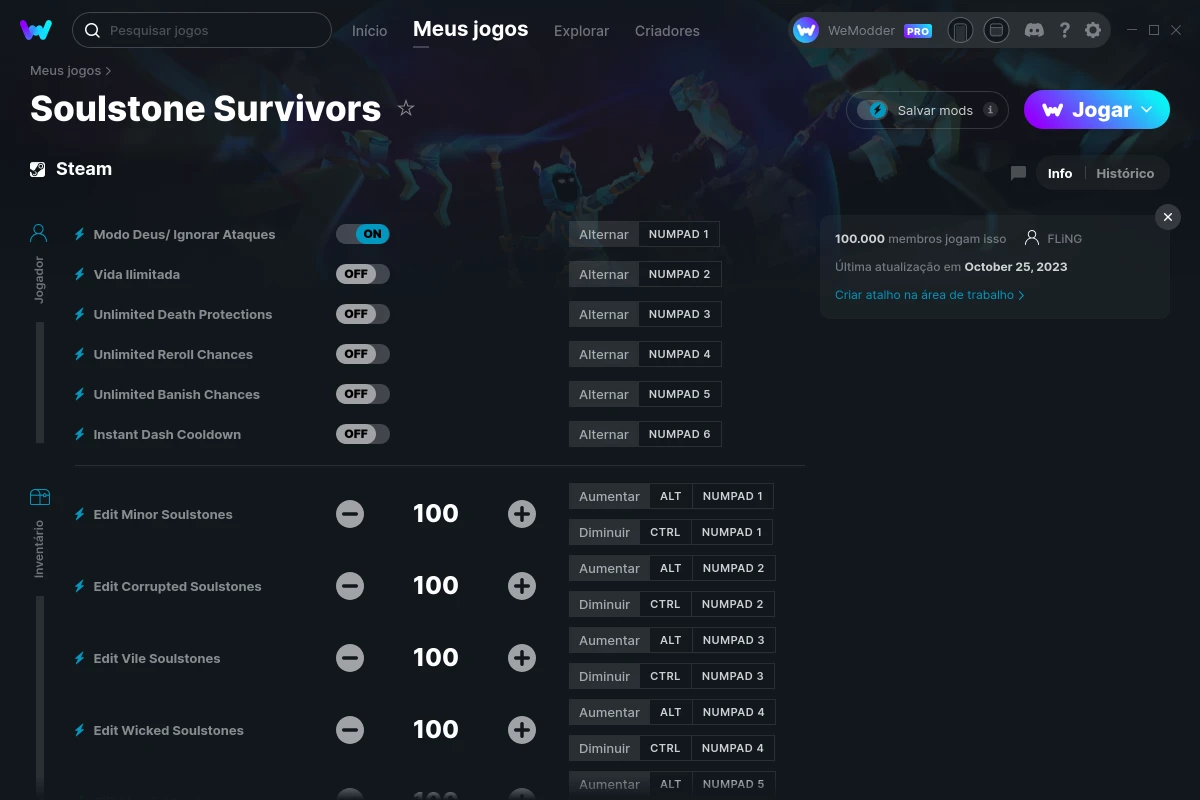Click the Meus jogos breadcrumb link
The image size is (1200, 800).
tap(66, 71)
